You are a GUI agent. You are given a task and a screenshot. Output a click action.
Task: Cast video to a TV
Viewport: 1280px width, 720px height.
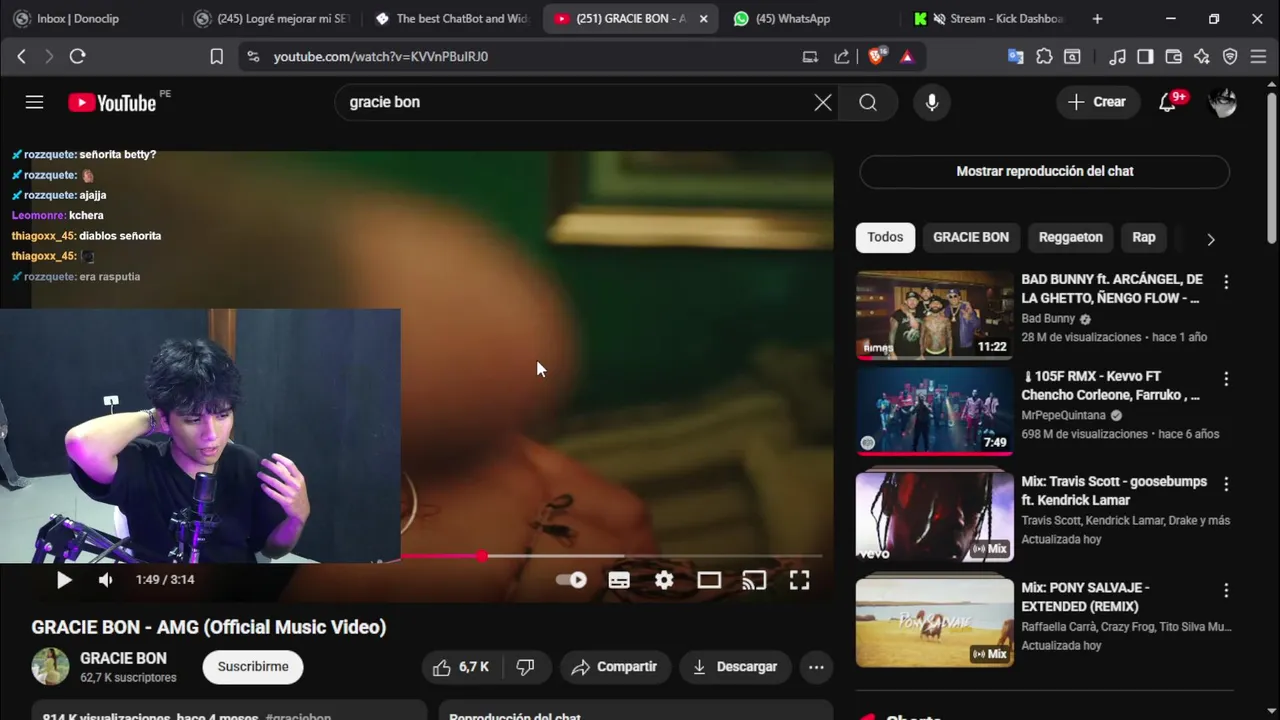754,580
